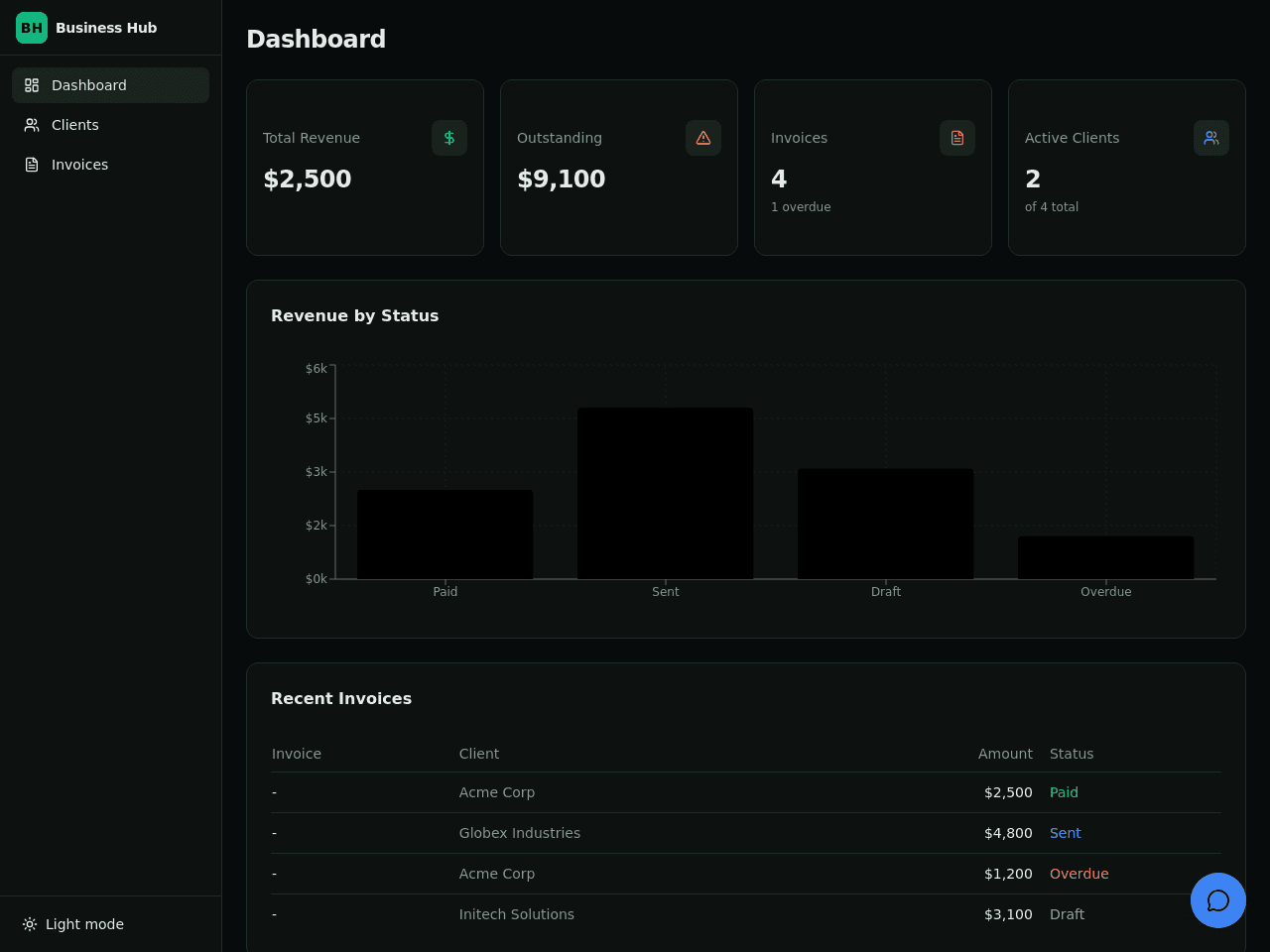
Task: Click the $0k y-axis label
Action: 317,579
